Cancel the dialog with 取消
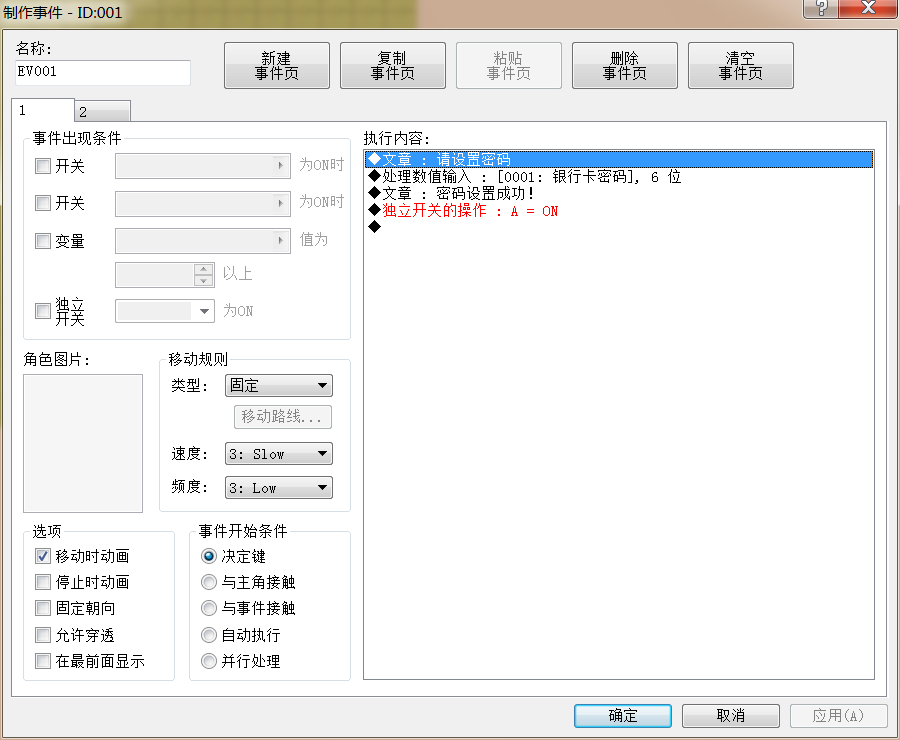 tap(731, 715)
